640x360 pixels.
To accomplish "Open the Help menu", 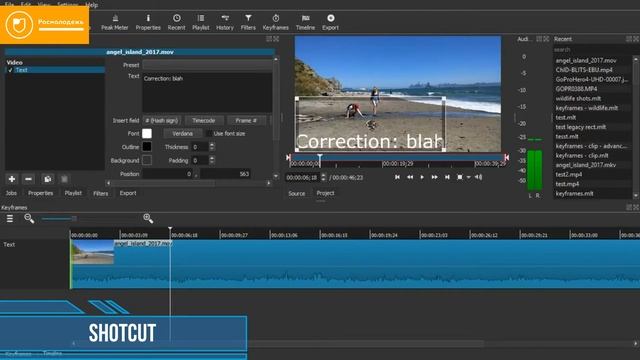I will click(92, 4).
